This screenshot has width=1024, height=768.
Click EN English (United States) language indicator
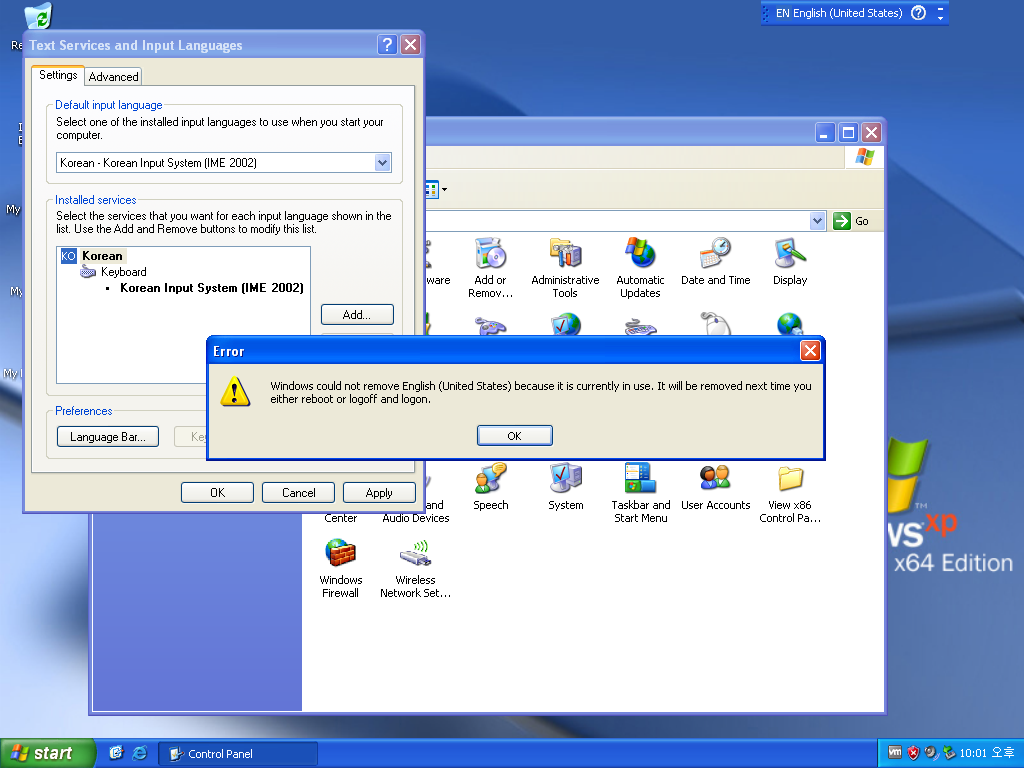click(x=839, y=13)
